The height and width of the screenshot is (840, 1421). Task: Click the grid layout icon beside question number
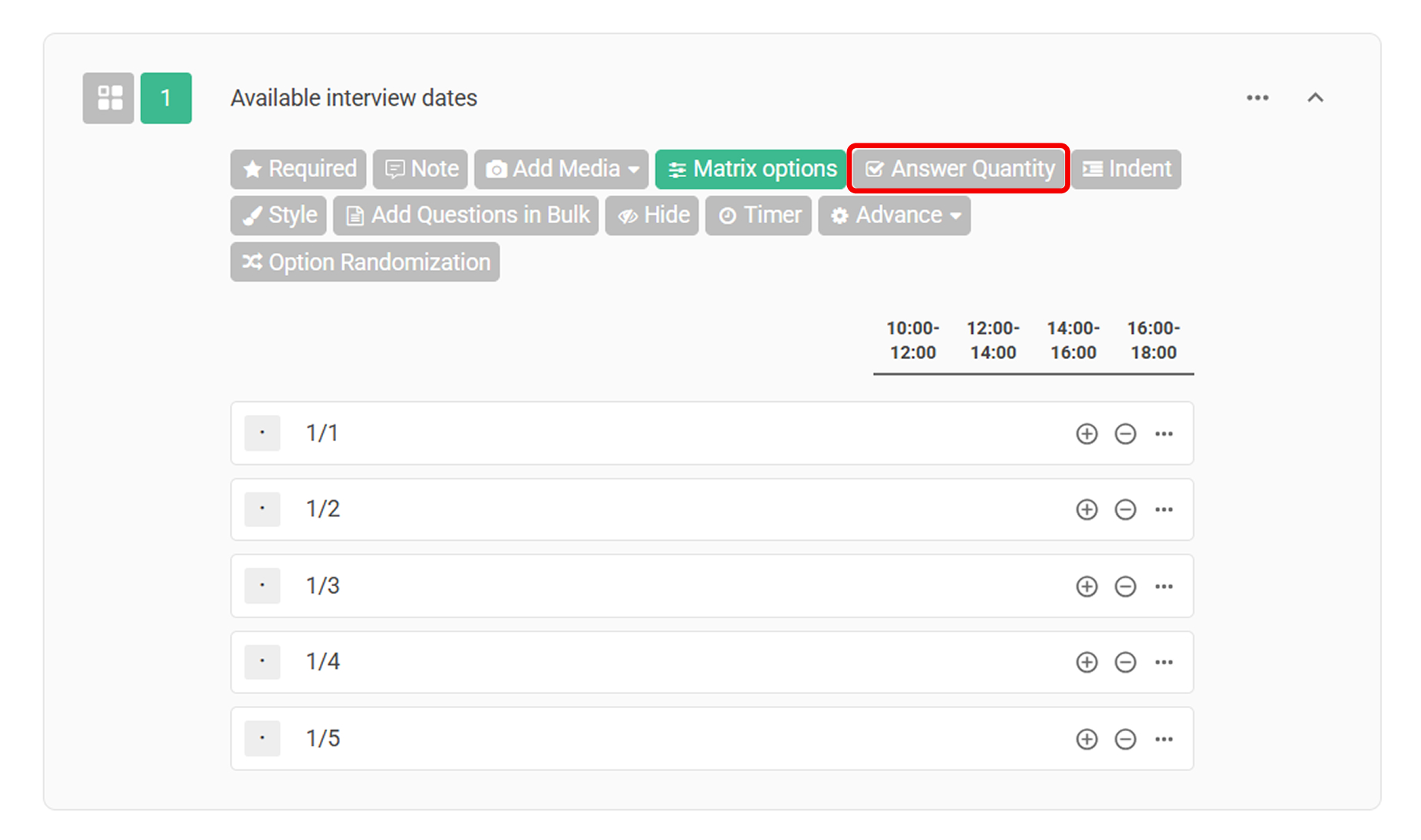pyautogui.click(x=107, y=97)
